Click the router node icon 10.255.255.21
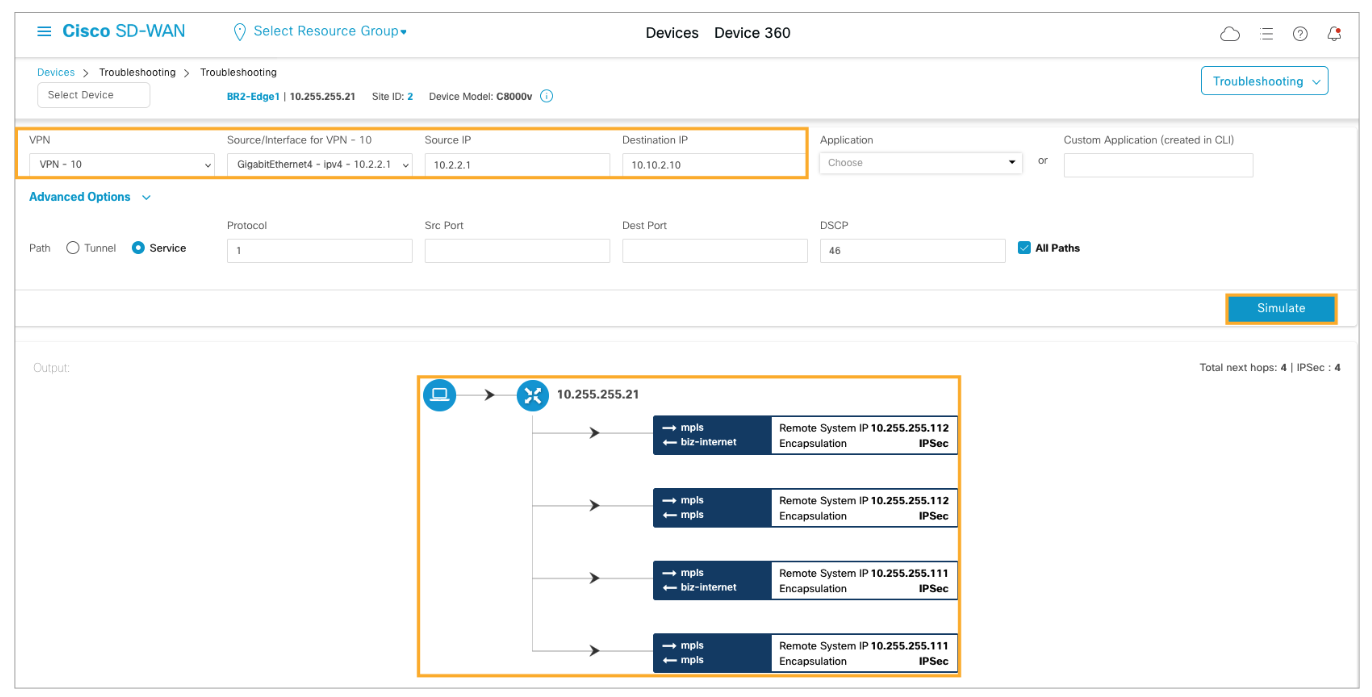 (x=533, y=395)
